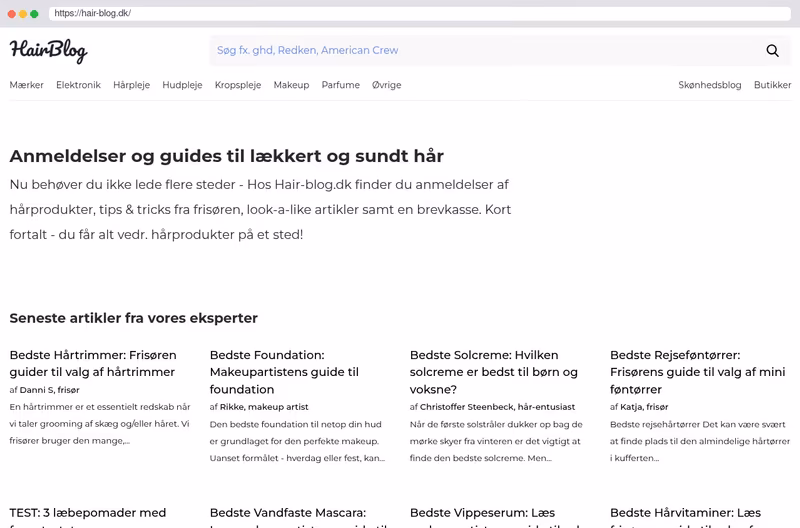Viewport: 800px width, 528px height.
Task: Navigate to the Makeup category
Action: point(291,85)
